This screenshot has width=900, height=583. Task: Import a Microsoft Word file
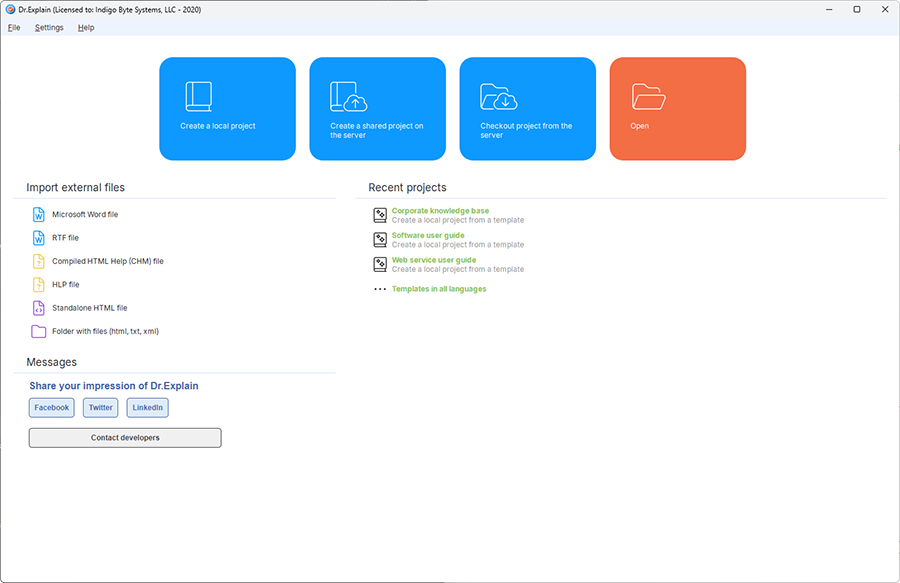(85, 215)
